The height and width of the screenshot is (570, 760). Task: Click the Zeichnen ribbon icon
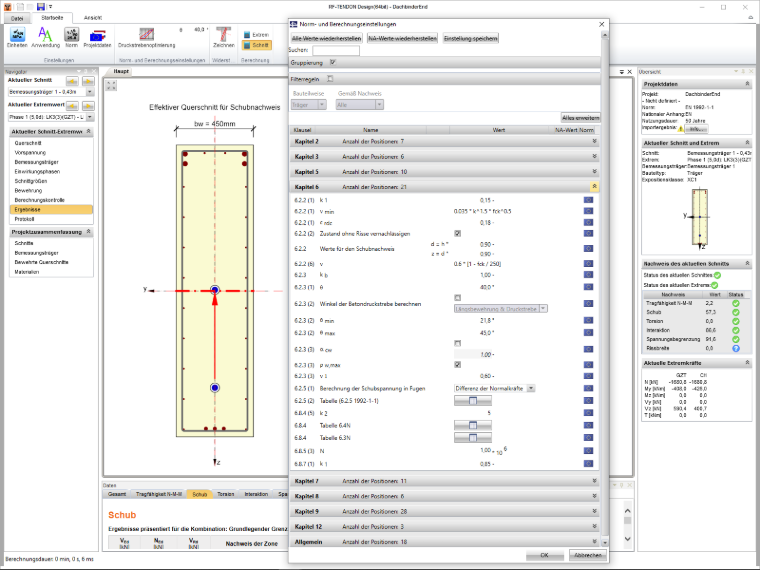click(223, 37)
